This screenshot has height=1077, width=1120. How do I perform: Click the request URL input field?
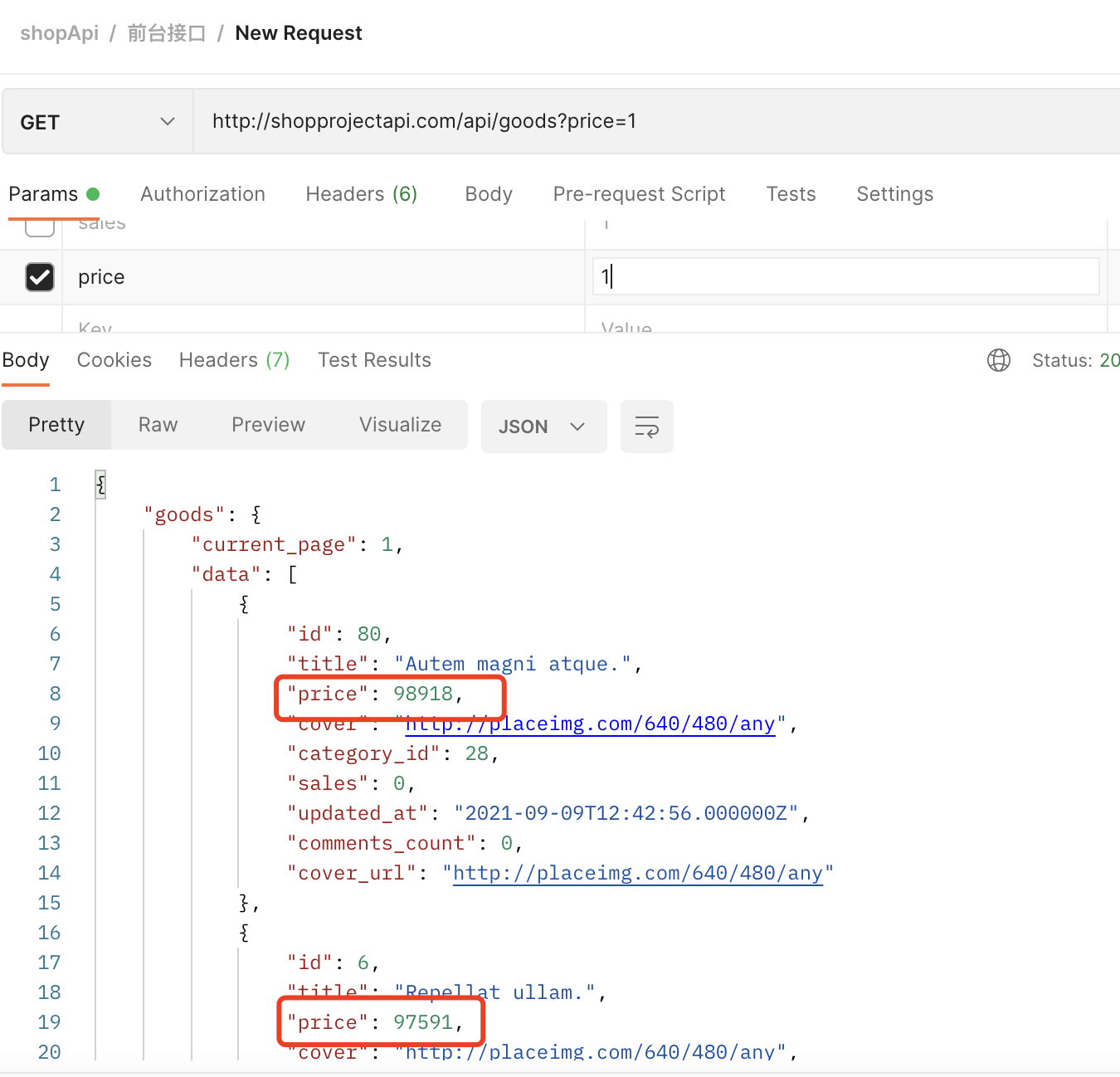(x=656, y=122)
